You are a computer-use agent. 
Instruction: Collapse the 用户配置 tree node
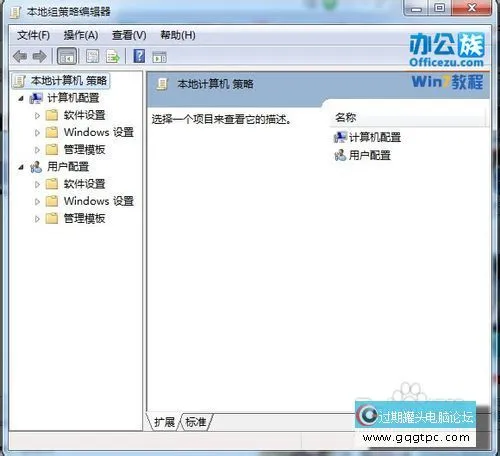click(x=21, y=167)
